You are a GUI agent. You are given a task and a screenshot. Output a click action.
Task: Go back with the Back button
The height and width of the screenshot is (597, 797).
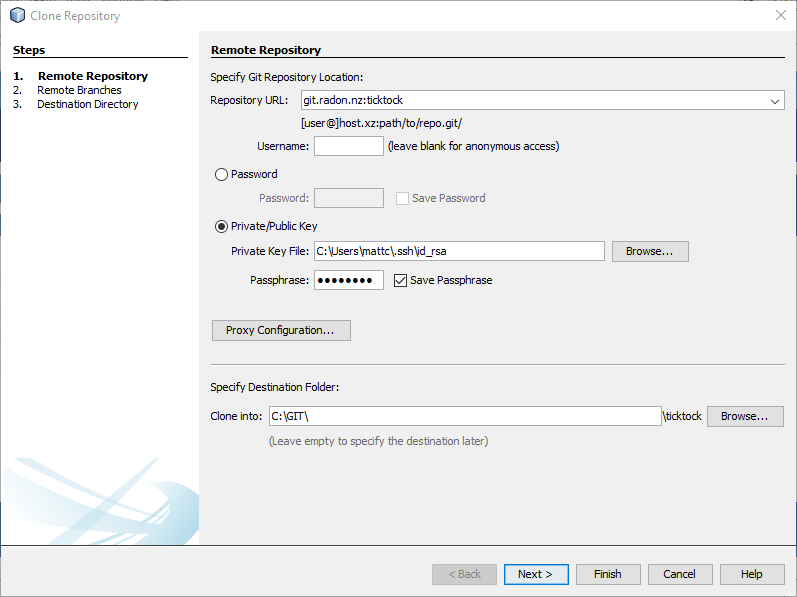pos(464,574)
